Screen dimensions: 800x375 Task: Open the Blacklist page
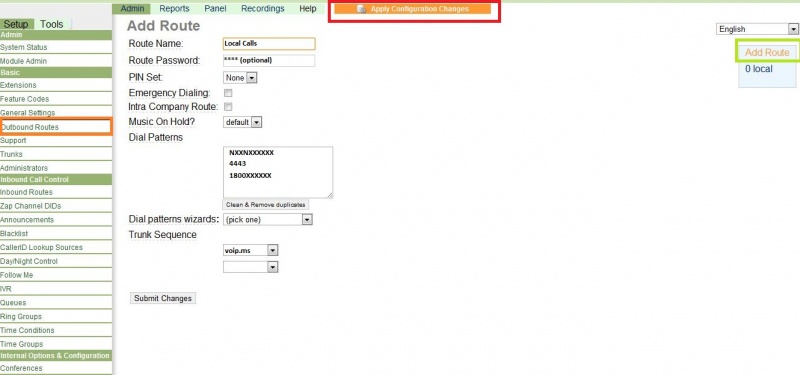[x=56, y=234]
